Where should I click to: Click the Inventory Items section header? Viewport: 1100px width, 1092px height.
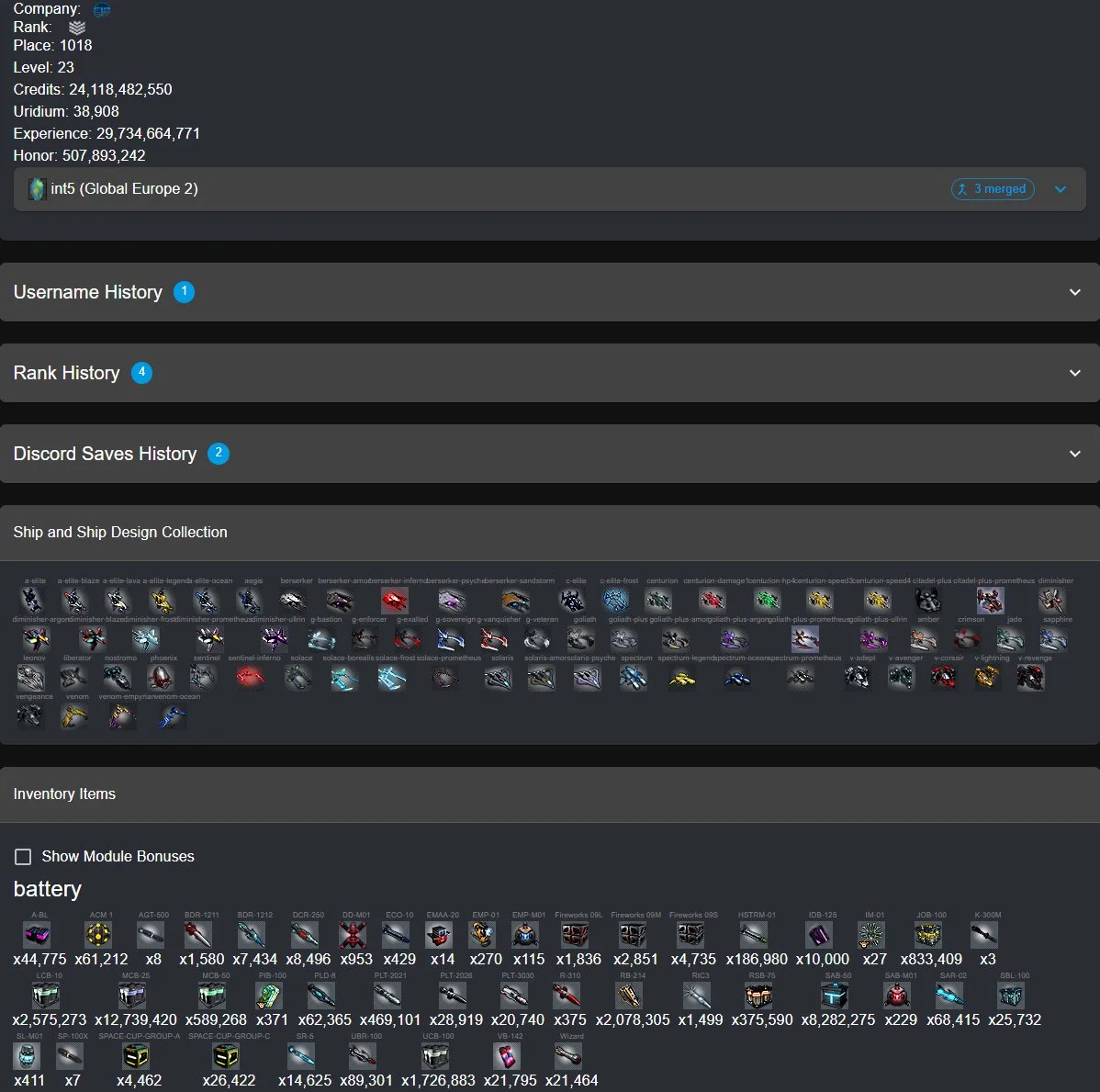click(64, 794)
